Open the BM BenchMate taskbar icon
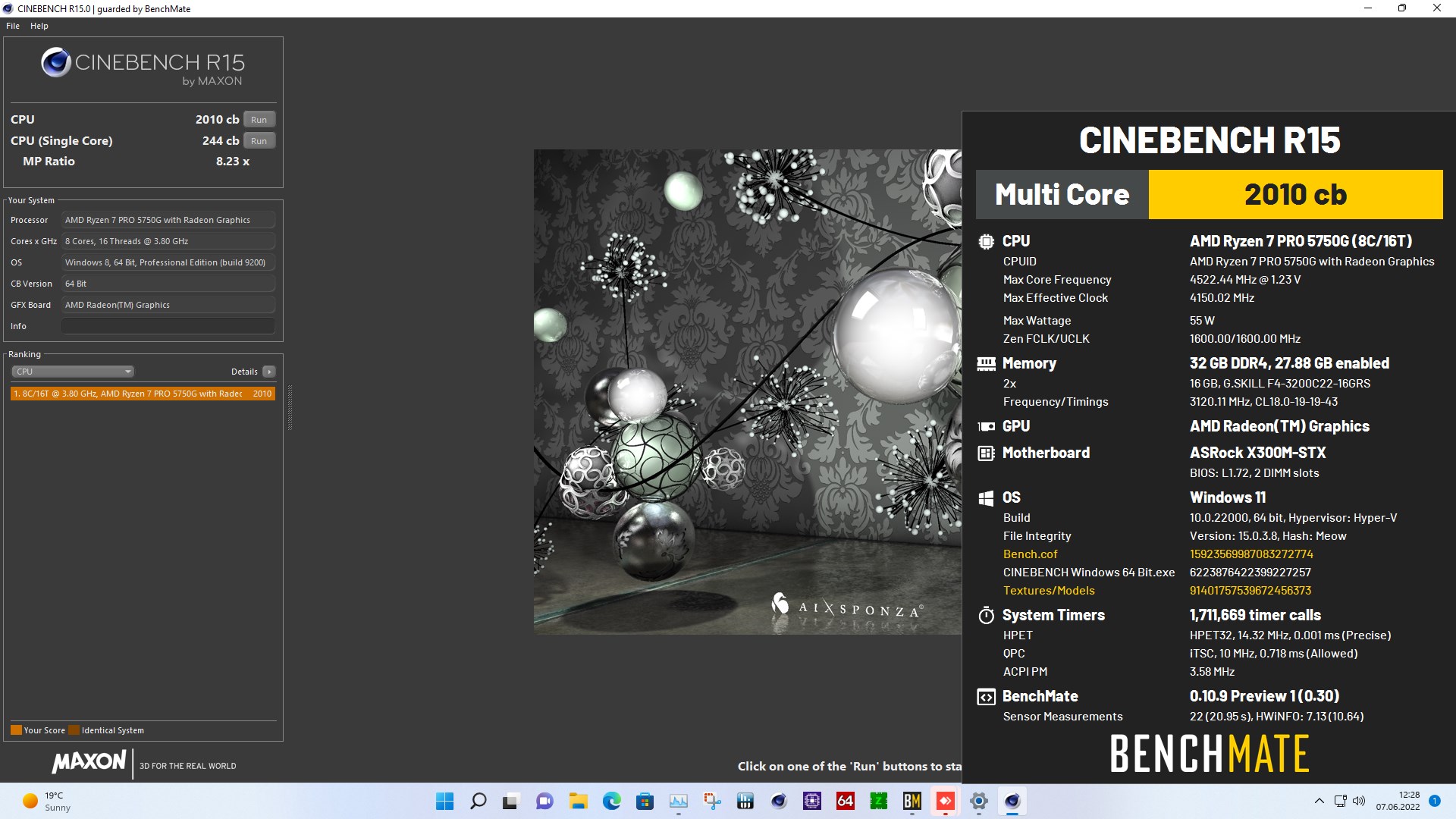The image size is (1456, 819). tap(912, 801)
